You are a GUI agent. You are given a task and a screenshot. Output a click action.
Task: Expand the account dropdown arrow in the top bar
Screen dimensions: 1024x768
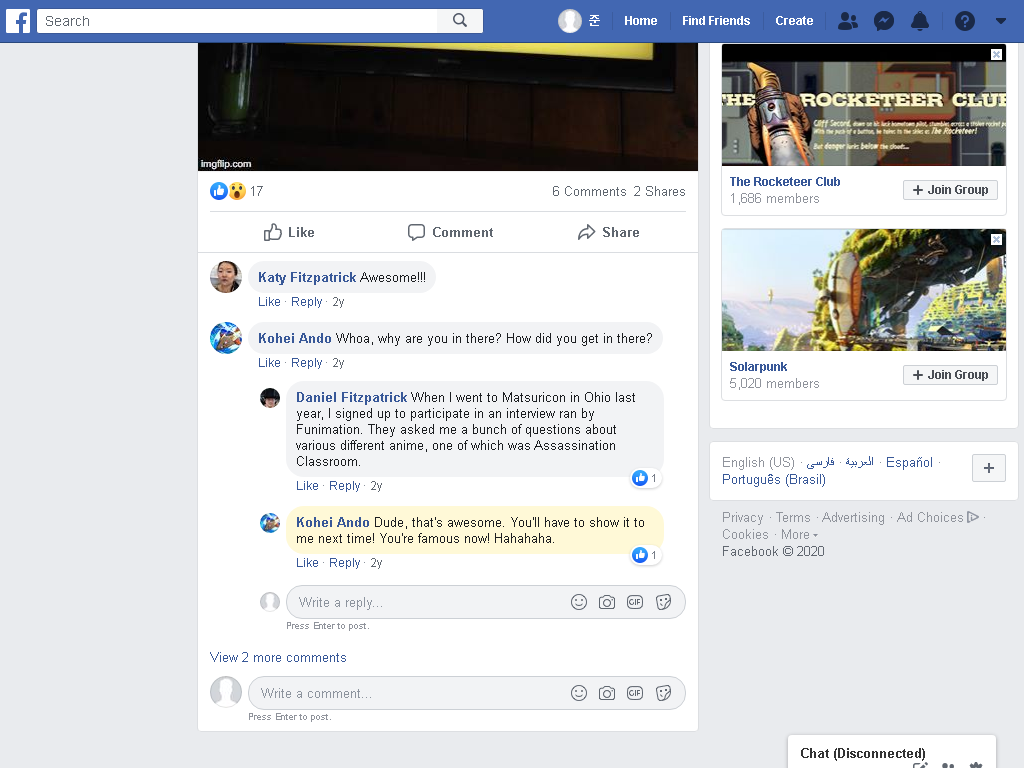[x=1000, y=21]
